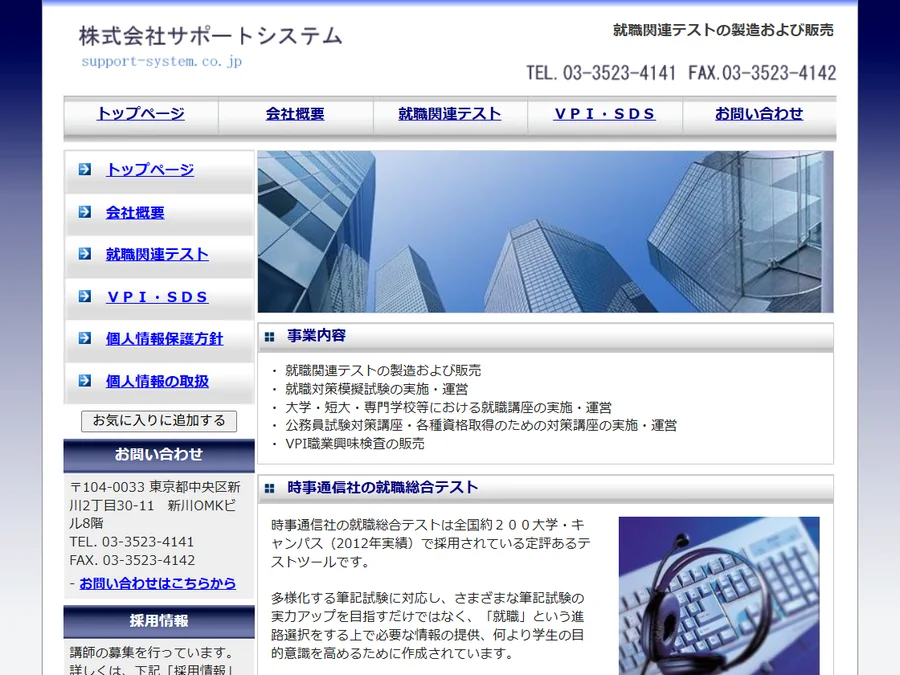Click bullet 大学・短大・専門学校等 line
The image size is (900, 675).
(x=448, y=408)
